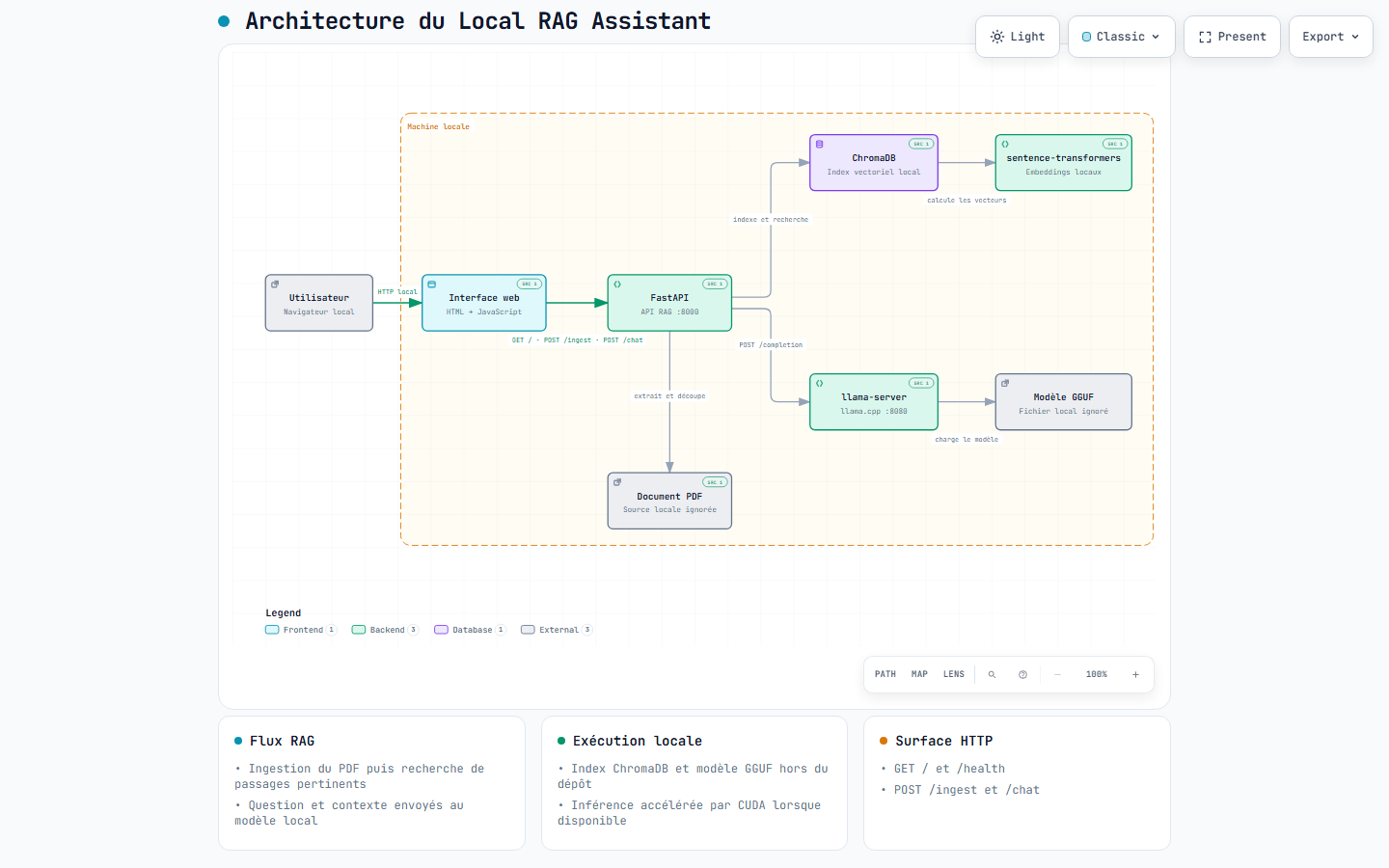Click the database icon on ChromaDB node
1389x868 pixels.
(820, 144)
